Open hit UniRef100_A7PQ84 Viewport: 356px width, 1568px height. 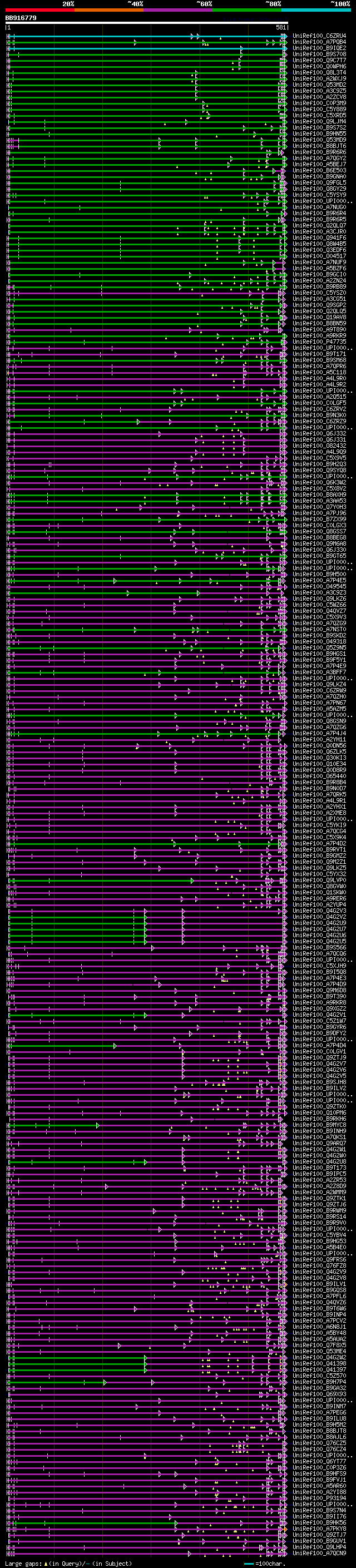click(319, 42)
